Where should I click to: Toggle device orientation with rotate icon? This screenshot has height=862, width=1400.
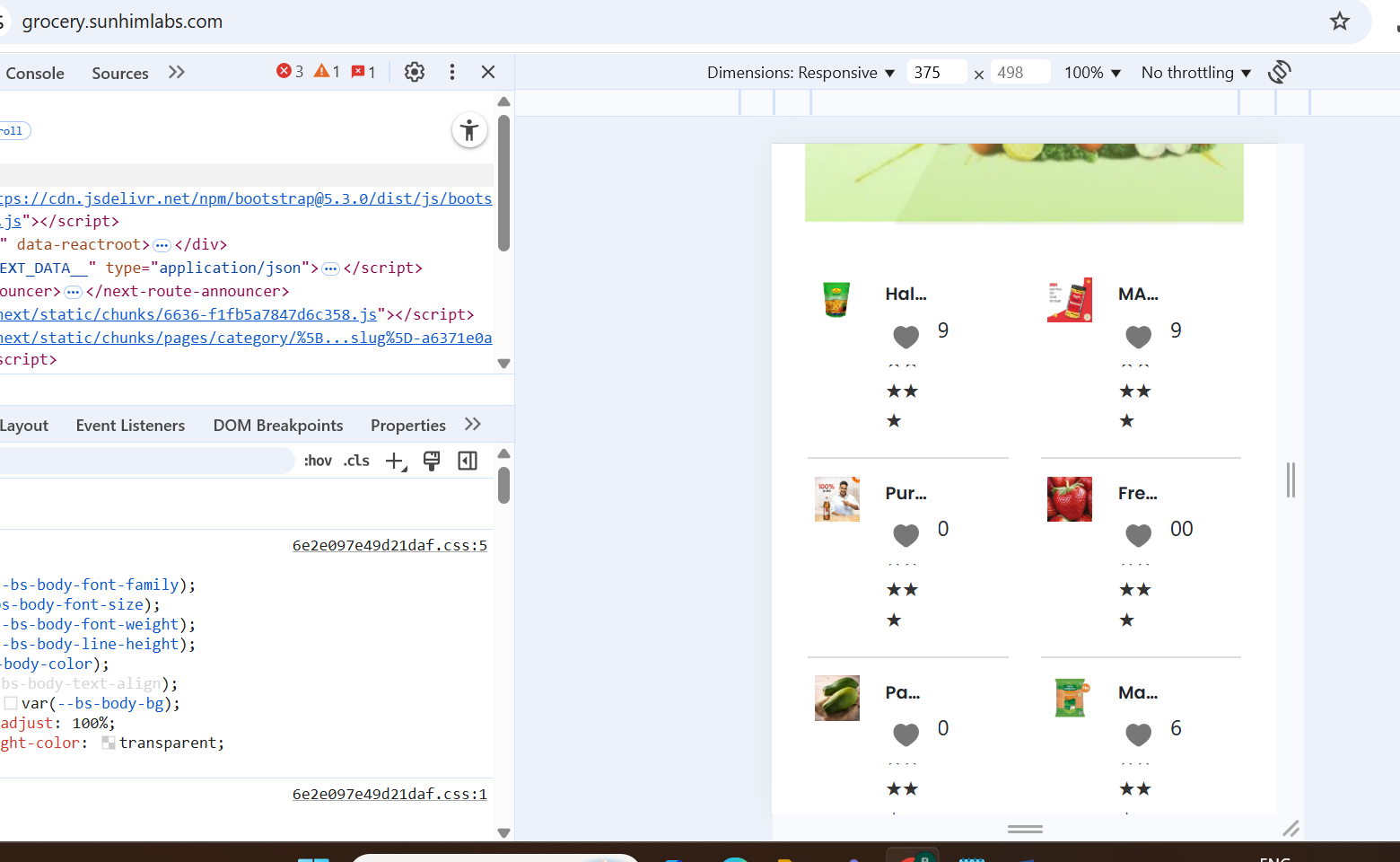point(1280,72)
